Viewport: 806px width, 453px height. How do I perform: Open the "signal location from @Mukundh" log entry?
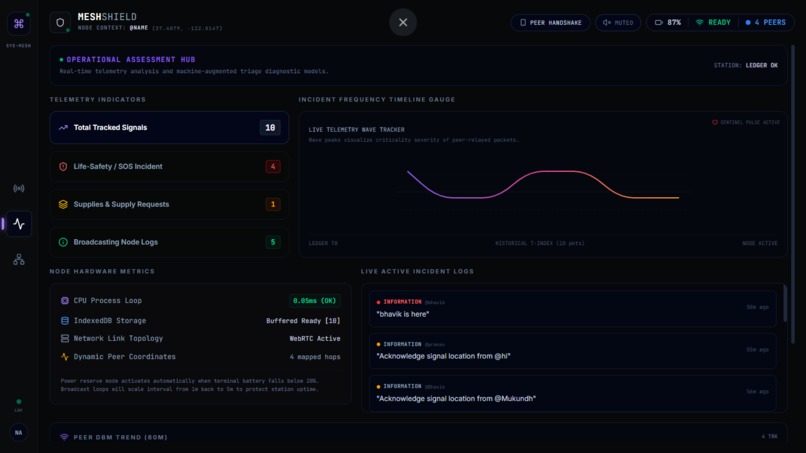point(573,393)
